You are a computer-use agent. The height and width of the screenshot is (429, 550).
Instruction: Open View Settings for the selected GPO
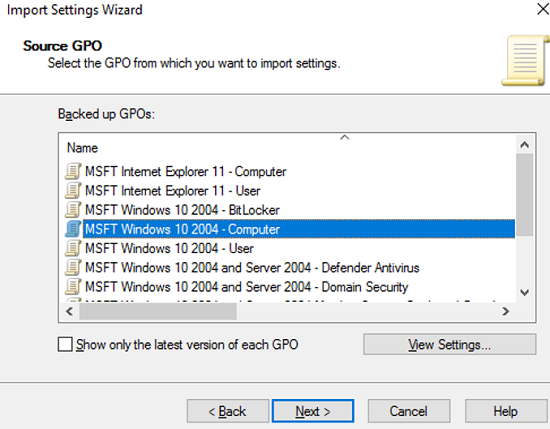tap(450, 344)
